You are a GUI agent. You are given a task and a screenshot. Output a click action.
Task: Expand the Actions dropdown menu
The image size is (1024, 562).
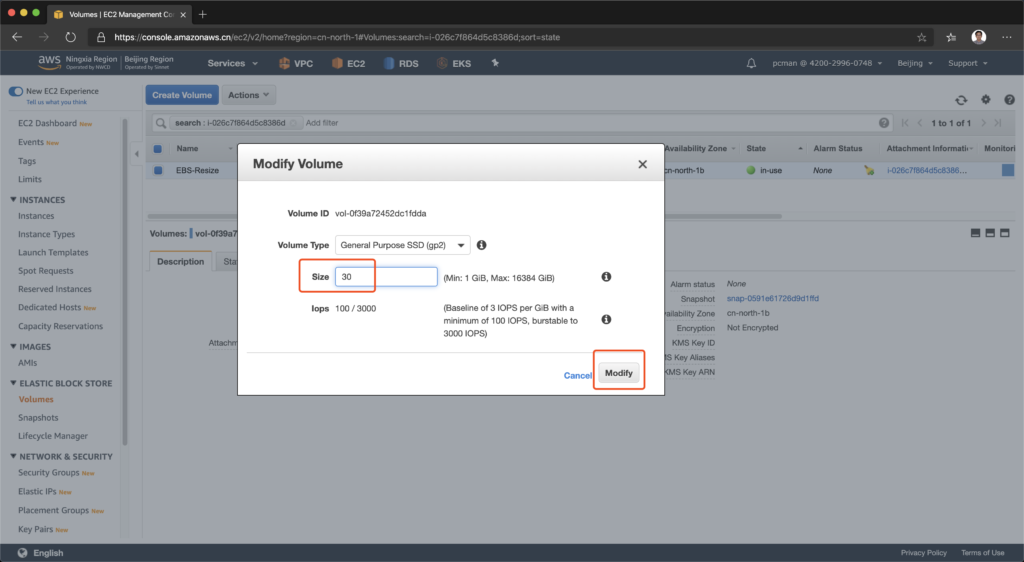248,95
